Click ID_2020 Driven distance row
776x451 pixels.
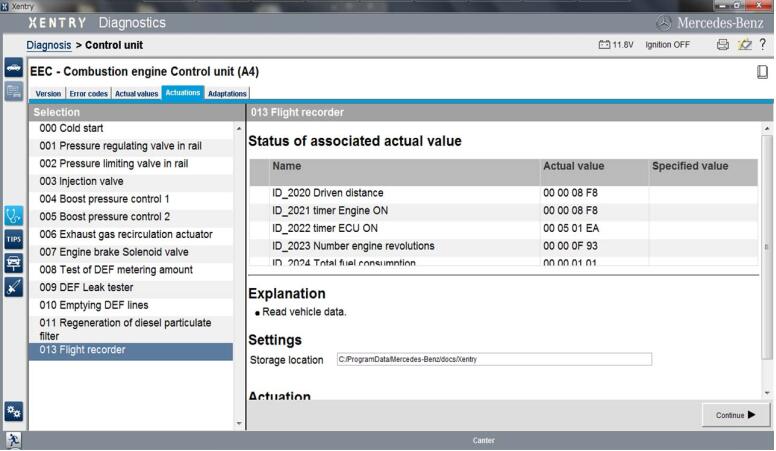(503, 193)
